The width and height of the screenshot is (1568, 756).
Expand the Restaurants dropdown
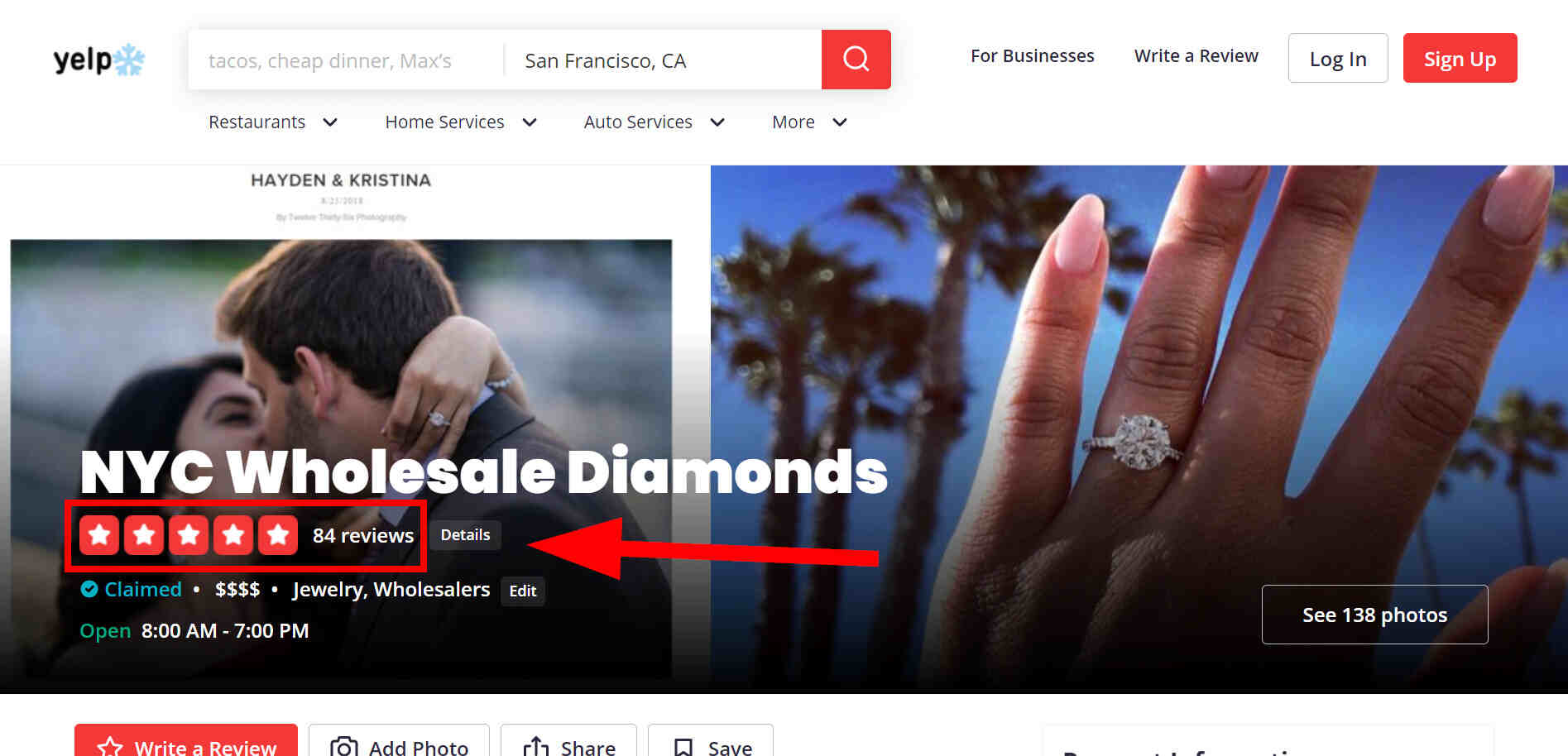(x=273, y=122)
